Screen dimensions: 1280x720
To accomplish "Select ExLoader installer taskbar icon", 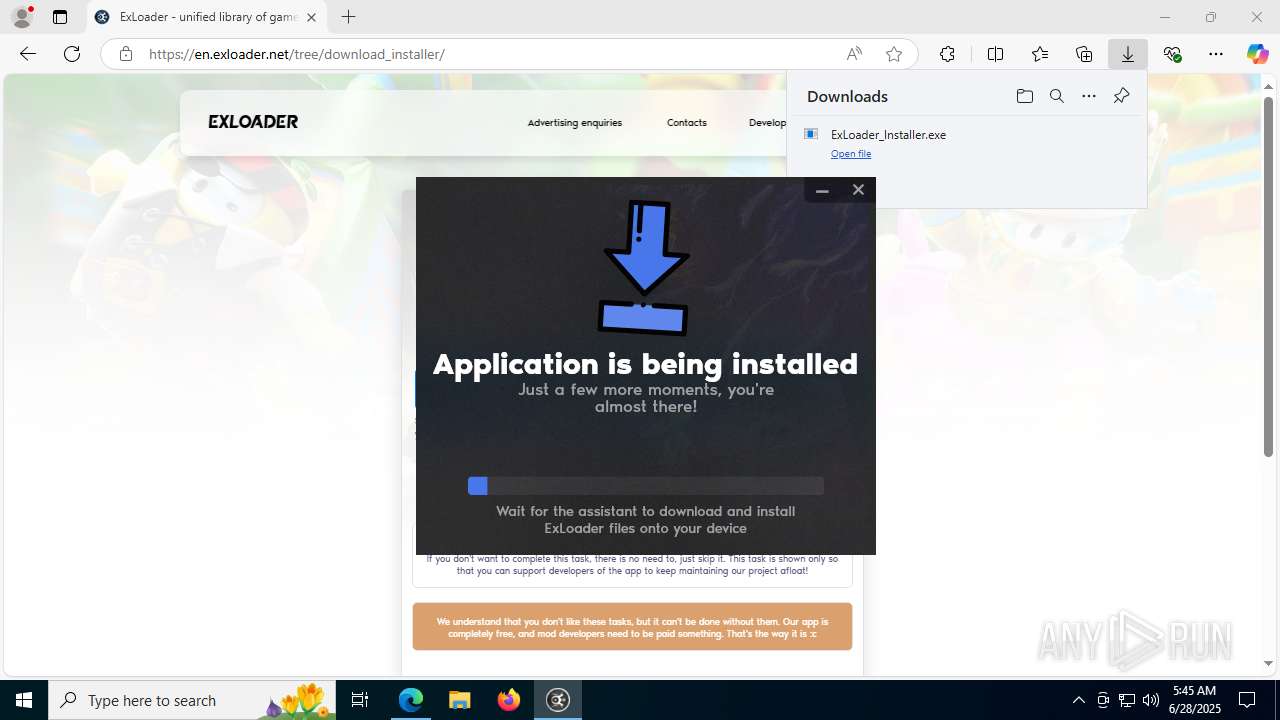I will click(558, 700).
